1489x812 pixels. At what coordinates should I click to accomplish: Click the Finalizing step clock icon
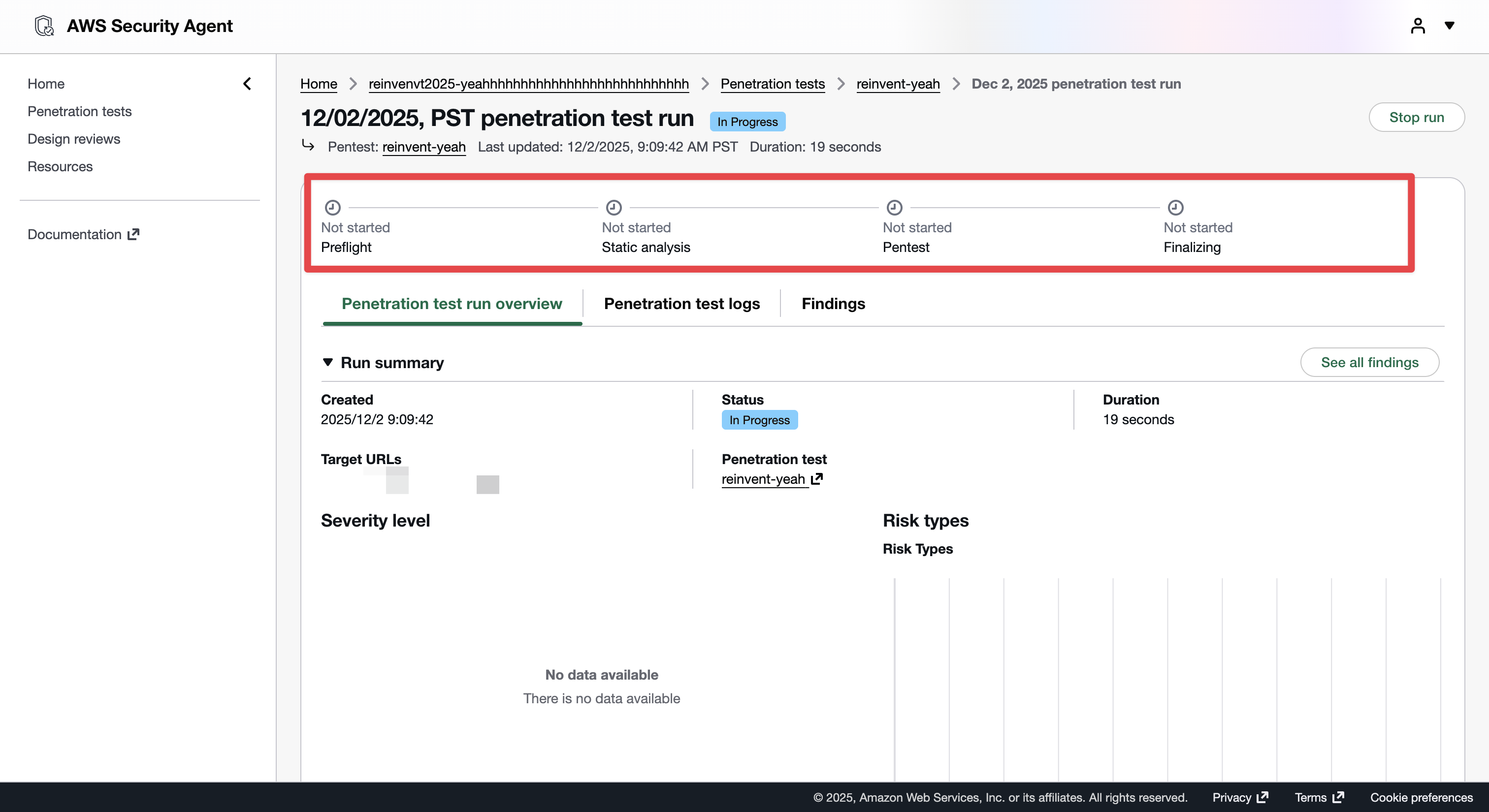coord(1175,207)
